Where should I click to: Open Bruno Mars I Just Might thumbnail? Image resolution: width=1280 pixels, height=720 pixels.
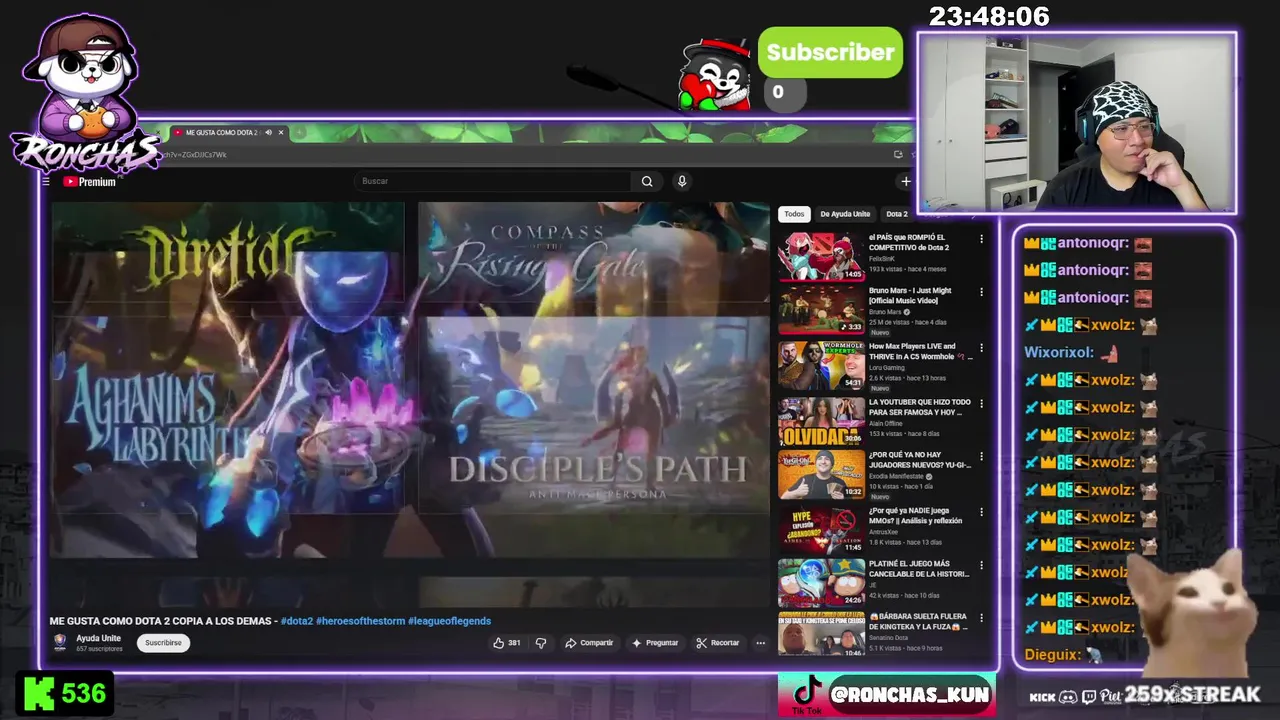(x=821, y=310)
